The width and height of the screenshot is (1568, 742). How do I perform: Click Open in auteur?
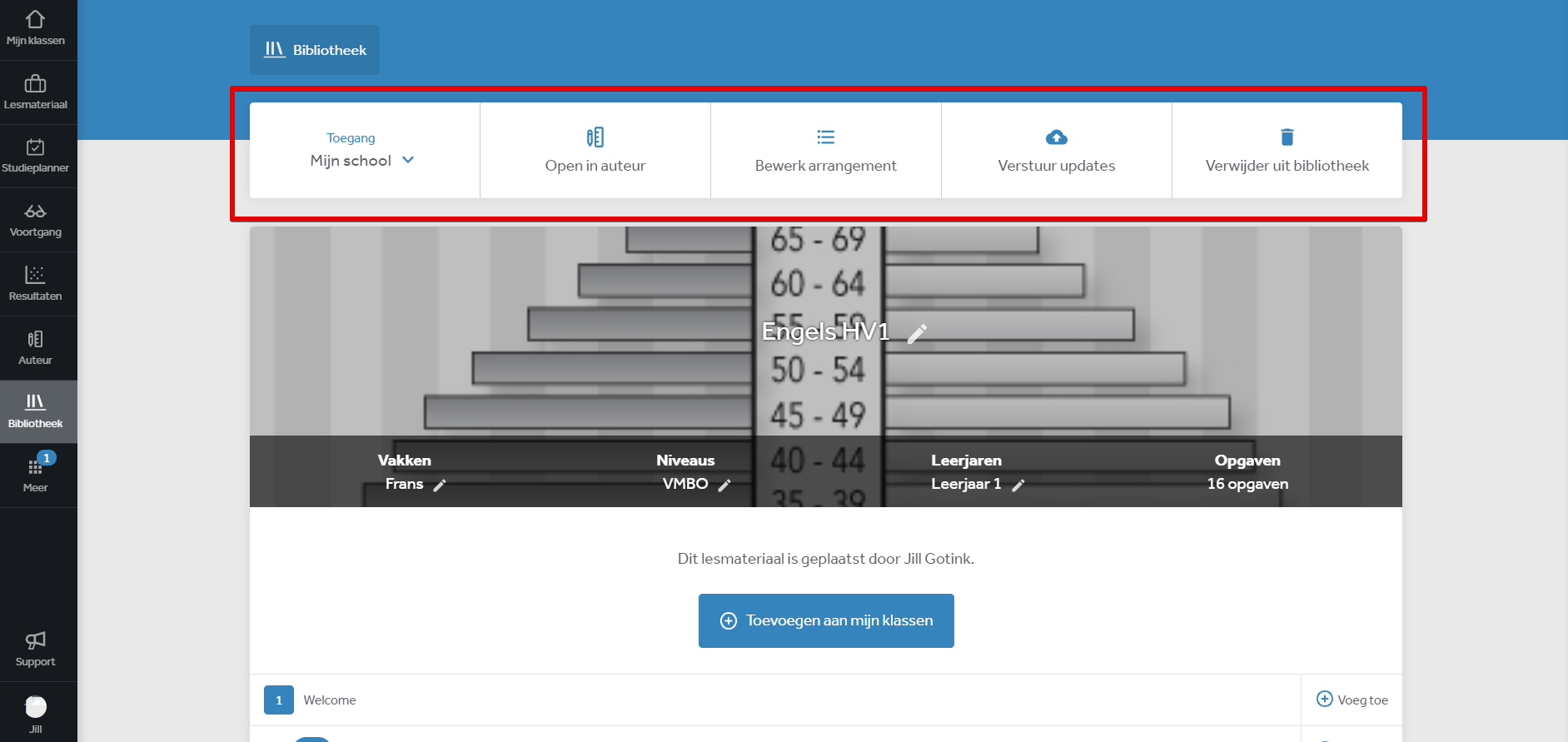point(595,151)
